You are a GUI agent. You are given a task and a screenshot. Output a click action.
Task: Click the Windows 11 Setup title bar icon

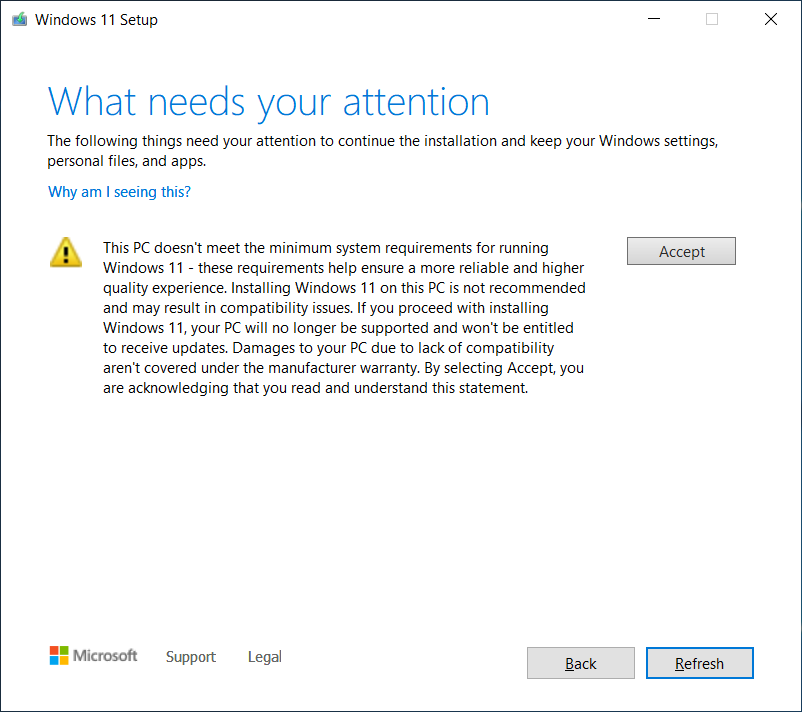coord(19,19)
